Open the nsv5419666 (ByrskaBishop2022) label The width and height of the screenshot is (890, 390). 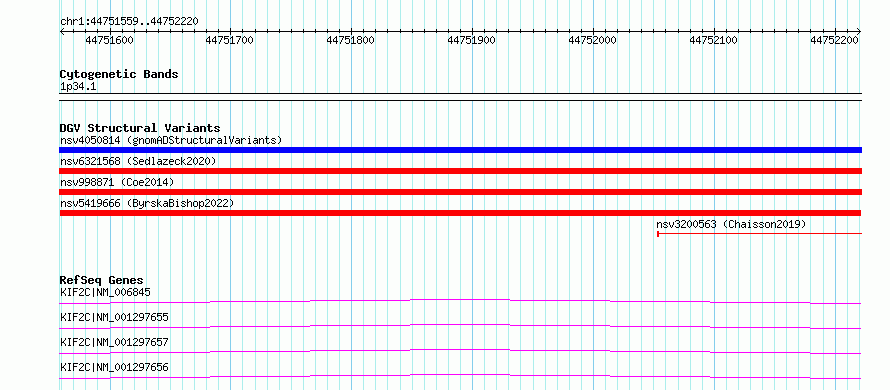(146, 203)
